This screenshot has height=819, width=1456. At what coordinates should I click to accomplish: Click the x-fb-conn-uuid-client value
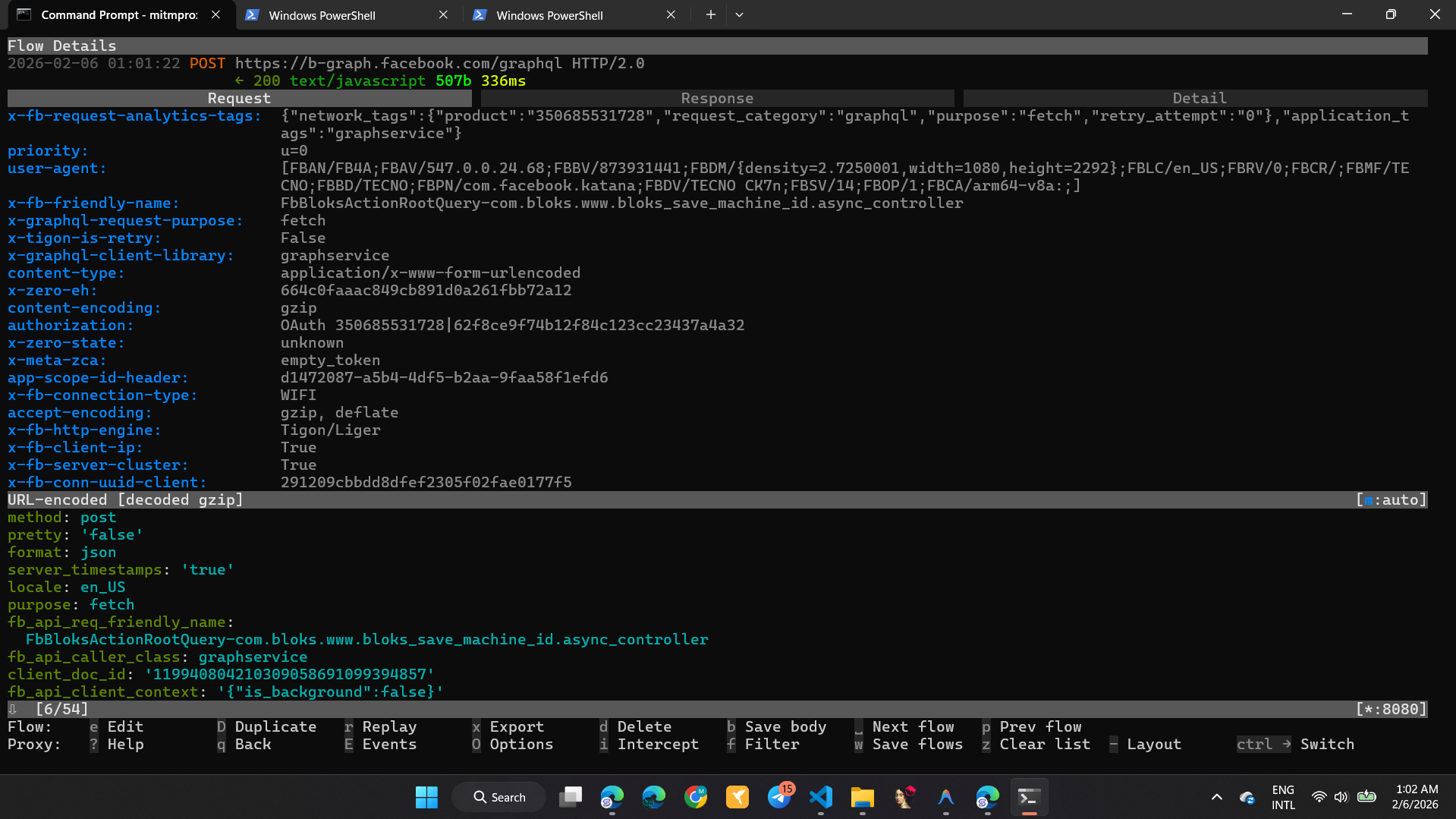(x=426, y=483)
